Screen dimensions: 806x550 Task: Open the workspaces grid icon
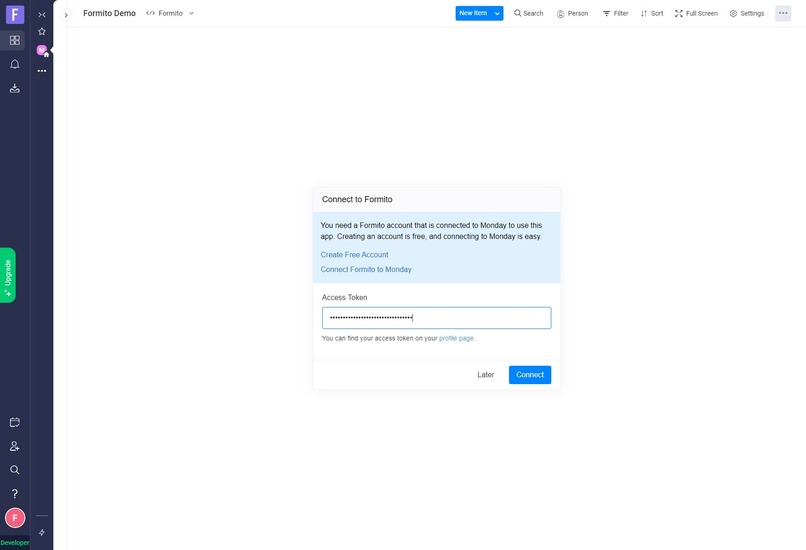15,40
